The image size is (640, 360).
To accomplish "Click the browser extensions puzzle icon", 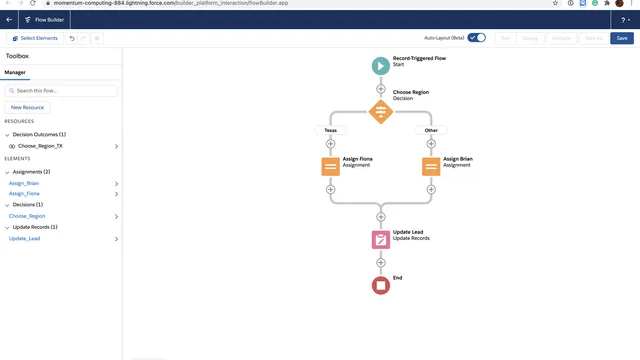I will tap(607, 3).
